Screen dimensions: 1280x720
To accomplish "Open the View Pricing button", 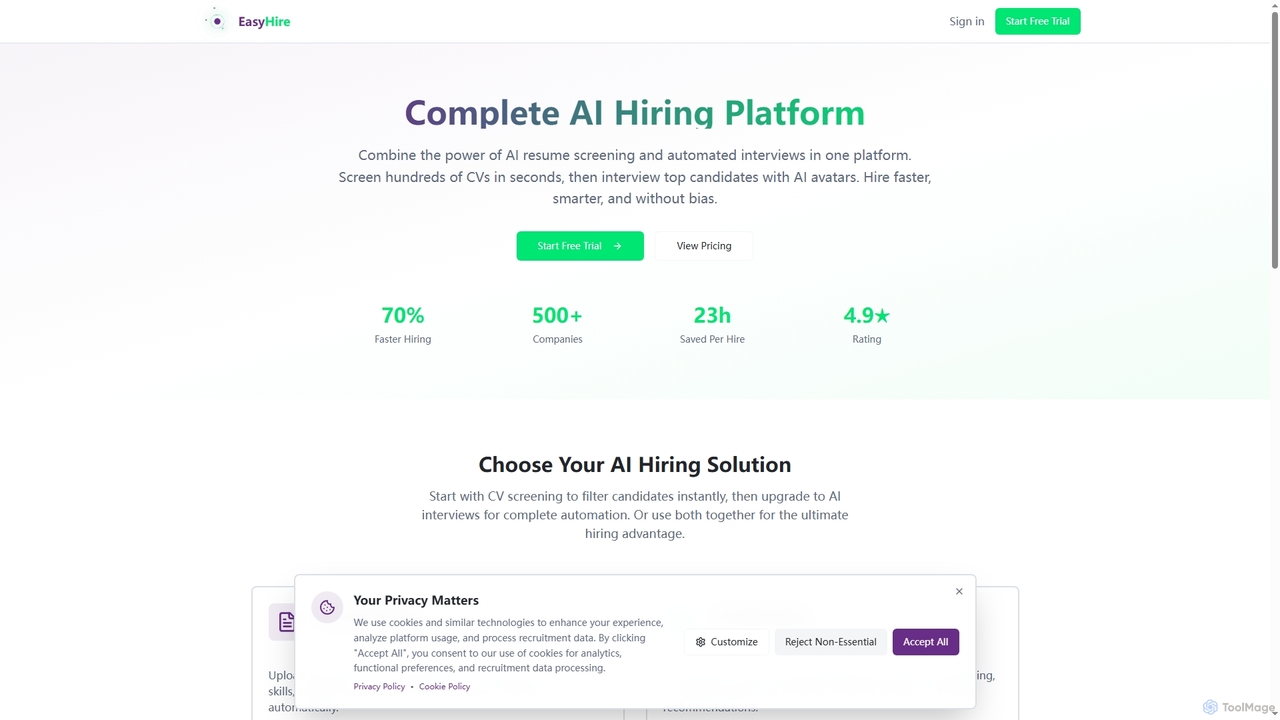I will [x=704, y=246].
